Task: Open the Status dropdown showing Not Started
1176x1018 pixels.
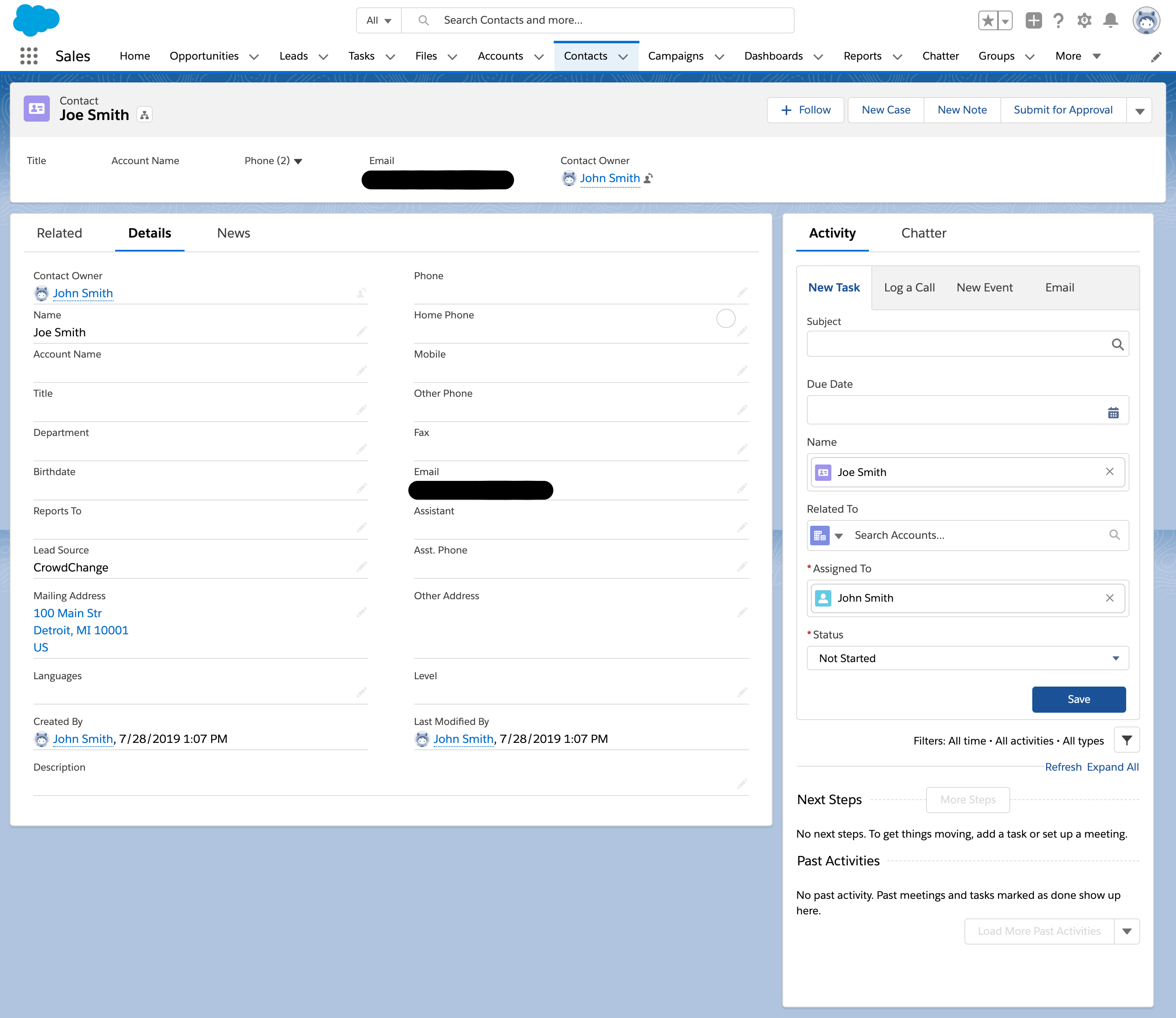Action: (967, 658)
